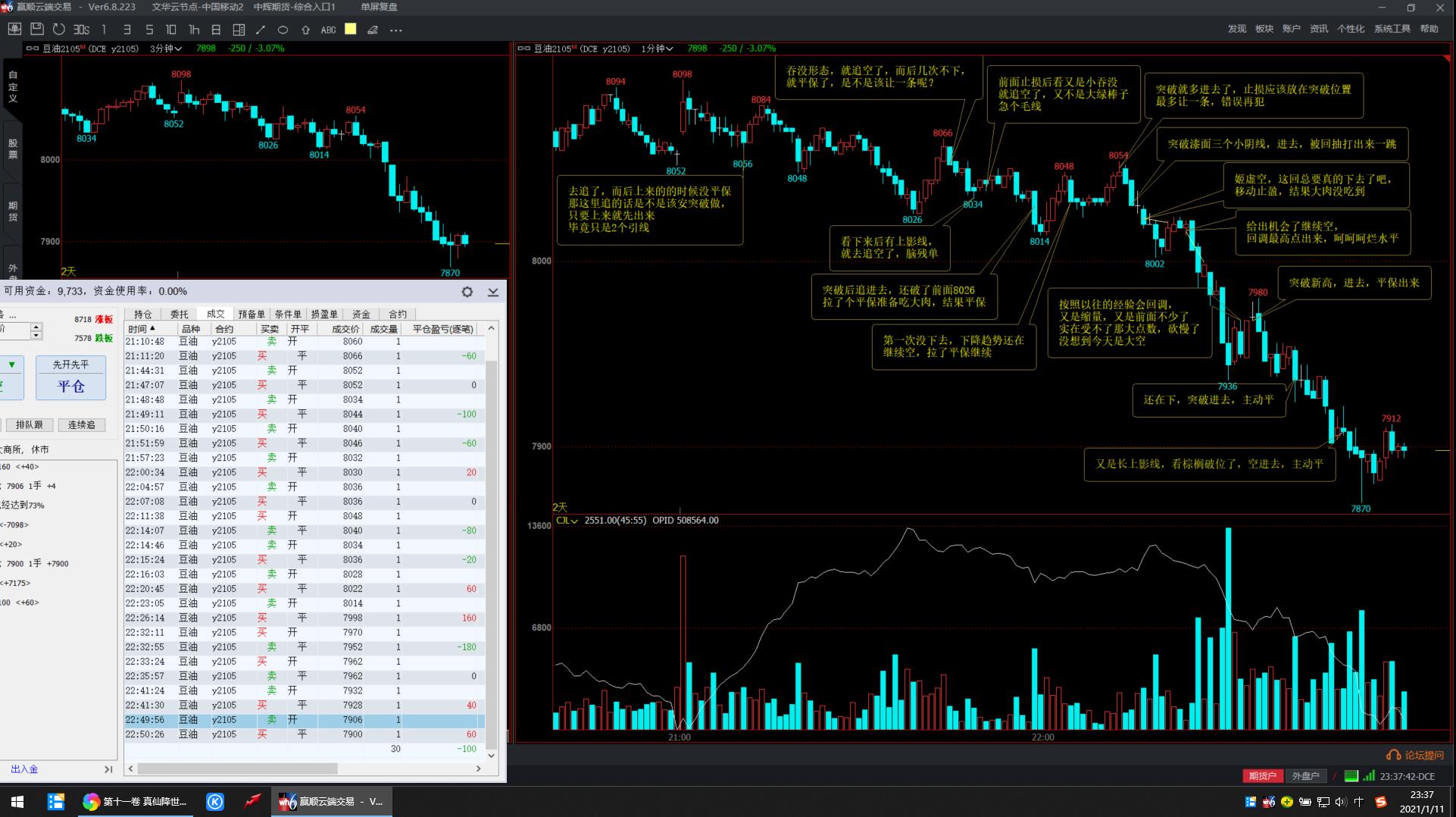Select the eraser tool in toolbar
The height and width of the screenshot is (817, 1456).
pyautogui.click(x=373, y=30)
